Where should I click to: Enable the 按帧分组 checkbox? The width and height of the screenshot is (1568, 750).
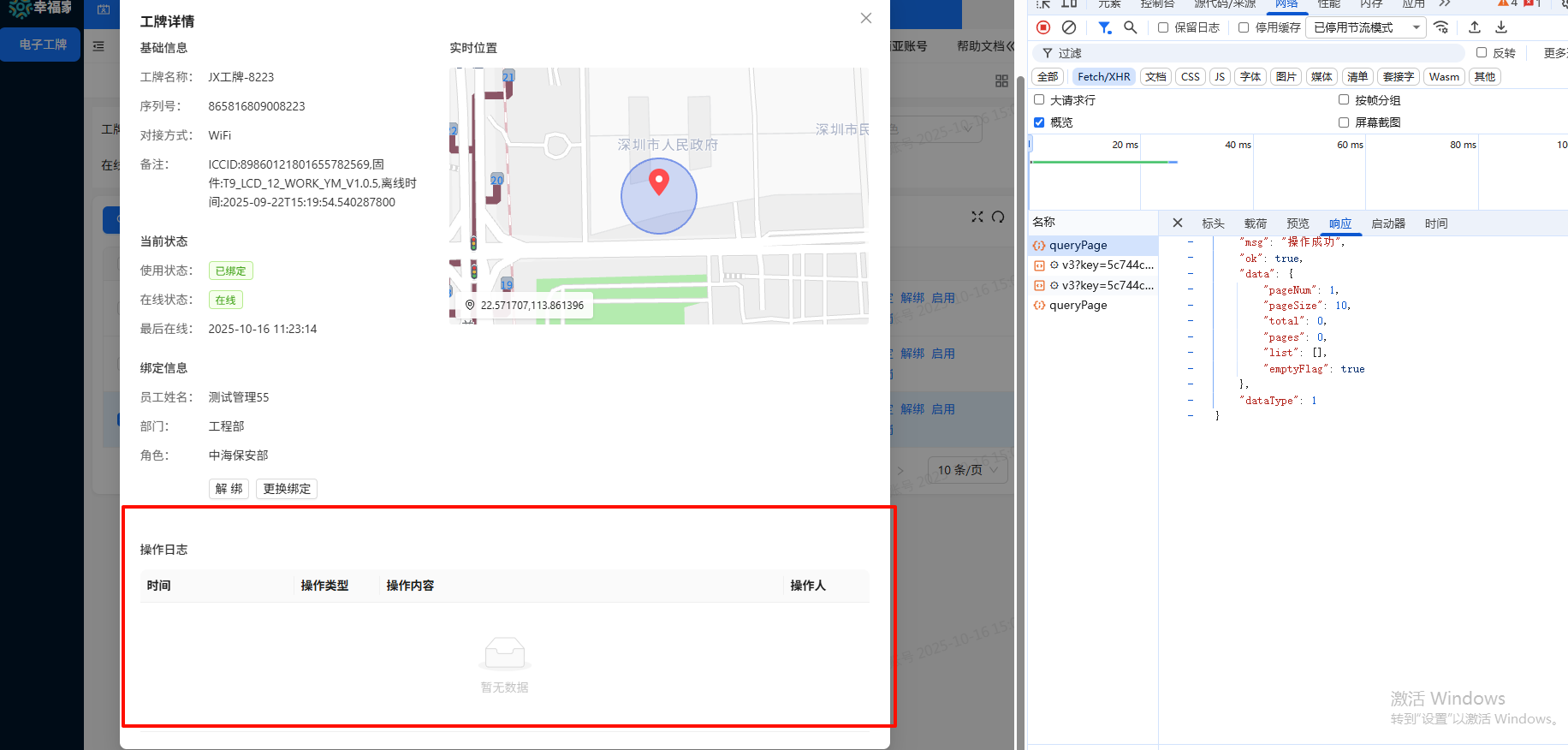point(1344,99)
